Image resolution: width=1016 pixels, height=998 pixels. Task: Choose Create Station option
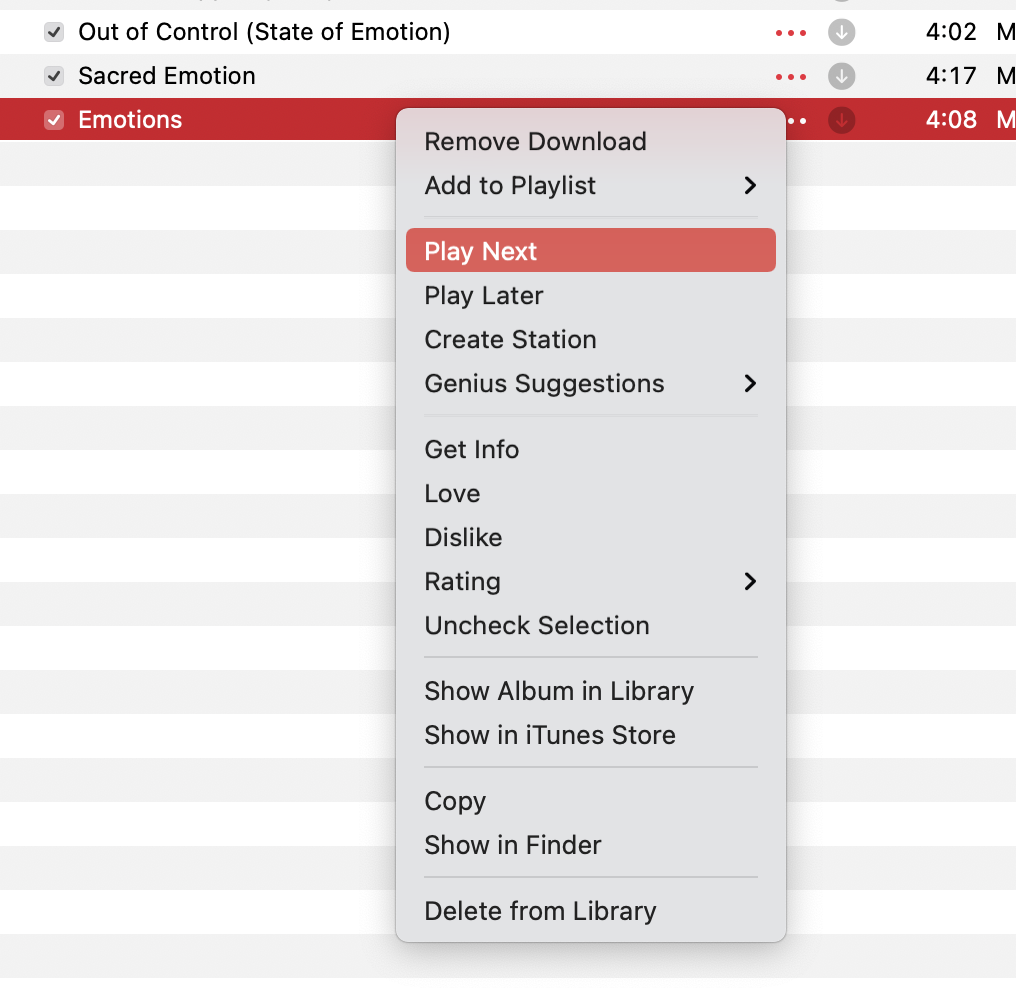tap(591, 340)
